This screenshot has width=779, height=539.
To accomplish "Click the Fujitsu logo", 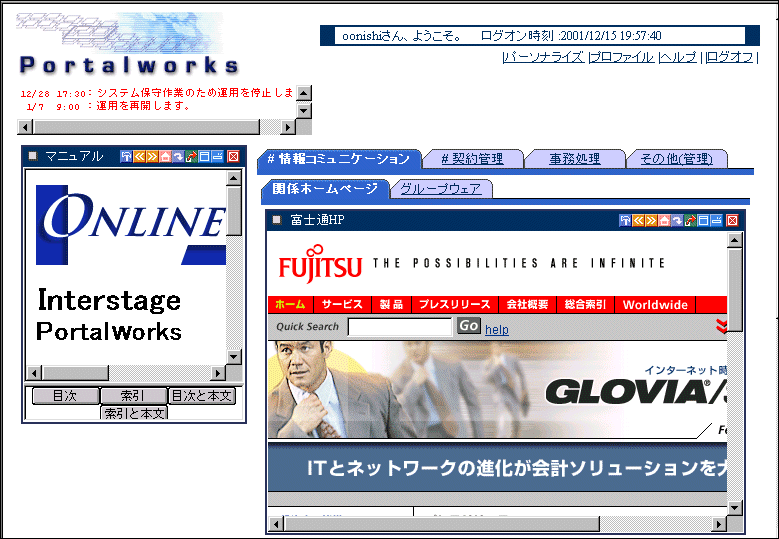I will pos(320,264).
